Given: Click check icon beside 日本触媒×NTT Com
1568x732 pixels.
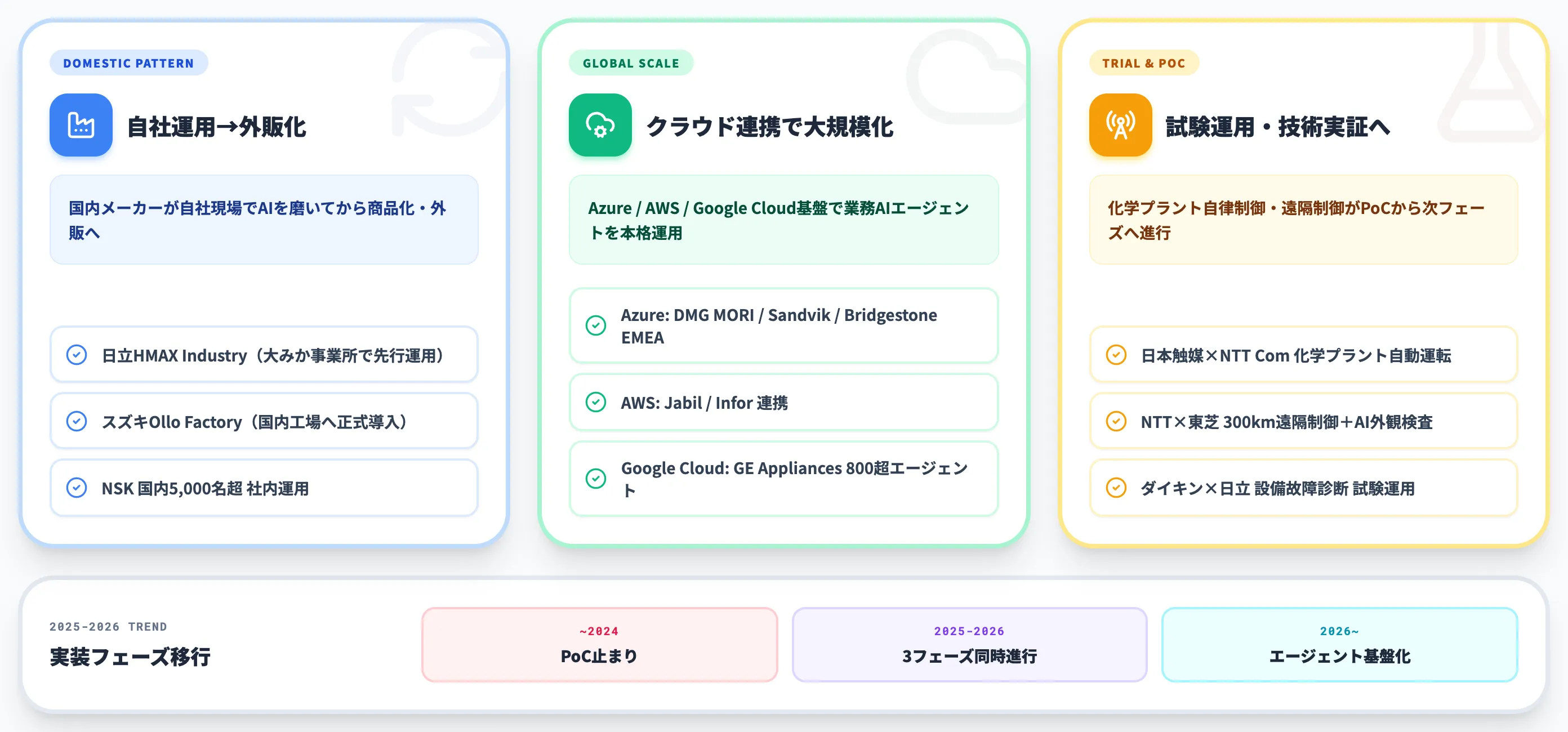Looking at the screenshot, I should pos(1116,355).
